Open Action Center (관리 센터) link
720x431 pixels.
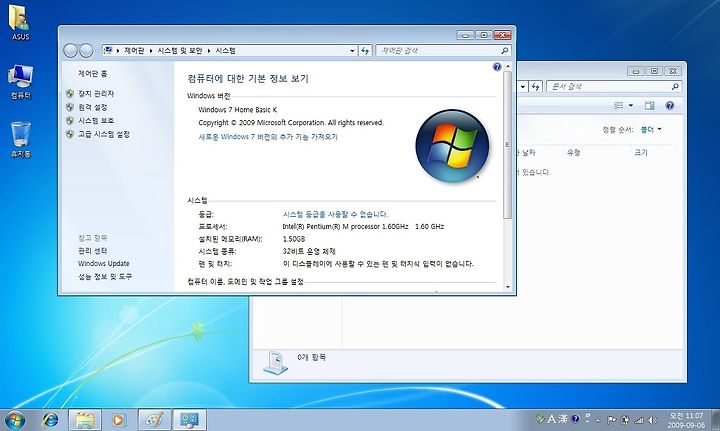tap(92, 251)
